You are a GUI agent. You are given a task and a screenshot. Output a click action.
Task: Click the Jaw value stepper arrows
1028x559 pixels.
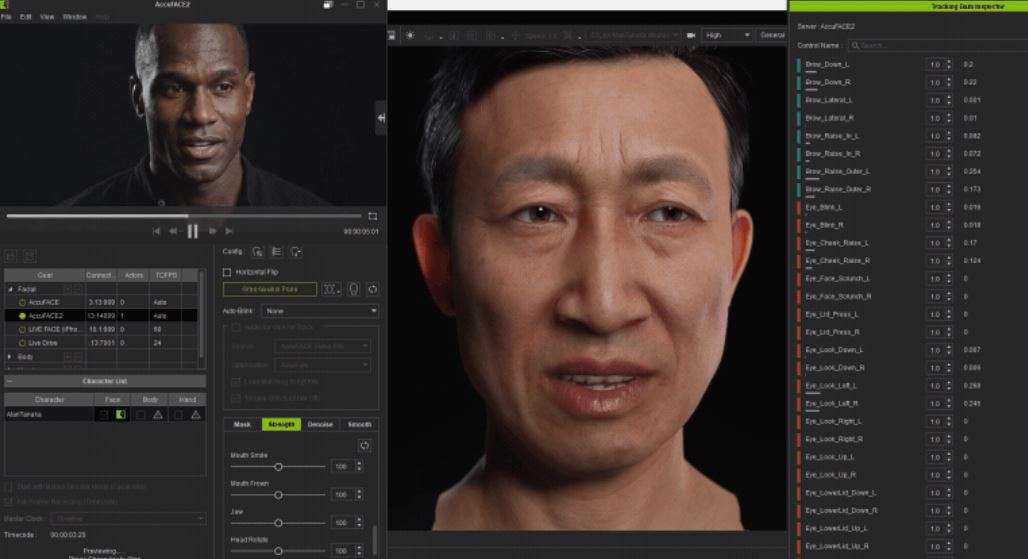click(359, 523)
